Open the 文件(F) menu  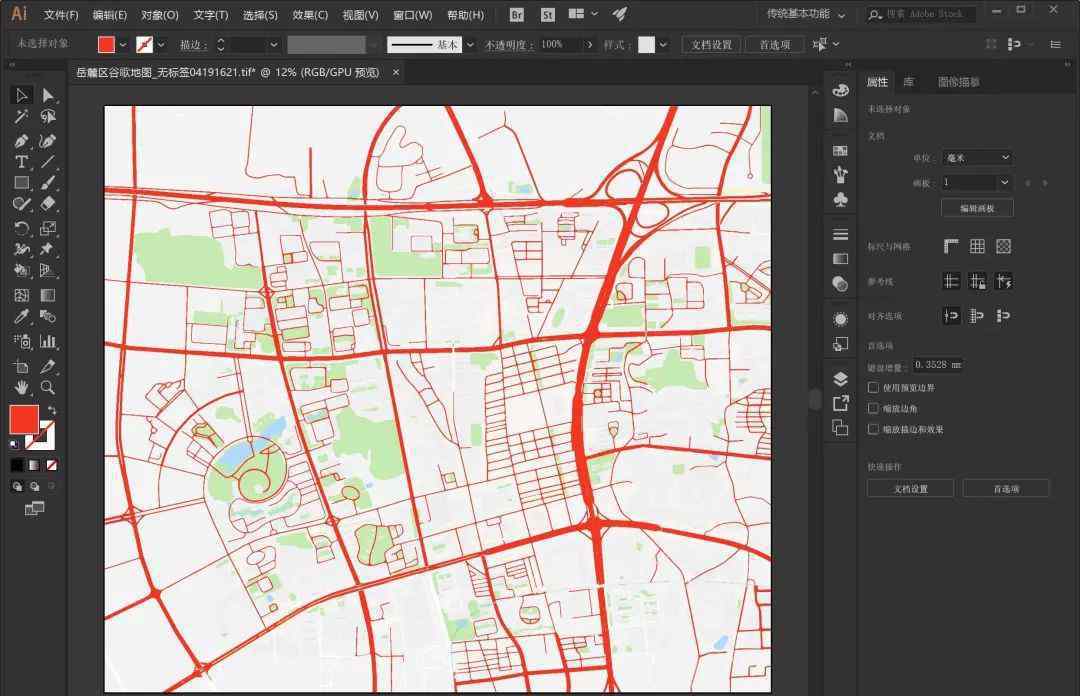tap(61, 14)
